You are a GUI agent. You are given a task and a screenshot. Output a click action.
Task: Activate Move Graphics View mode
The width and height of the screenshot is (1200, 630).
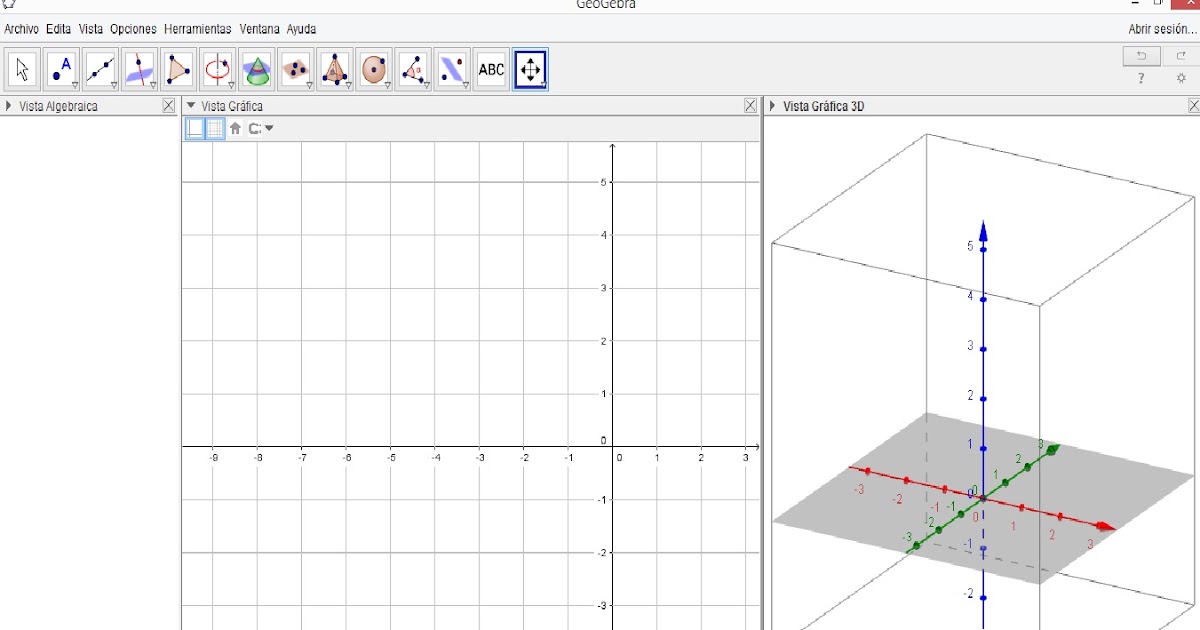[x=530, y=68]
